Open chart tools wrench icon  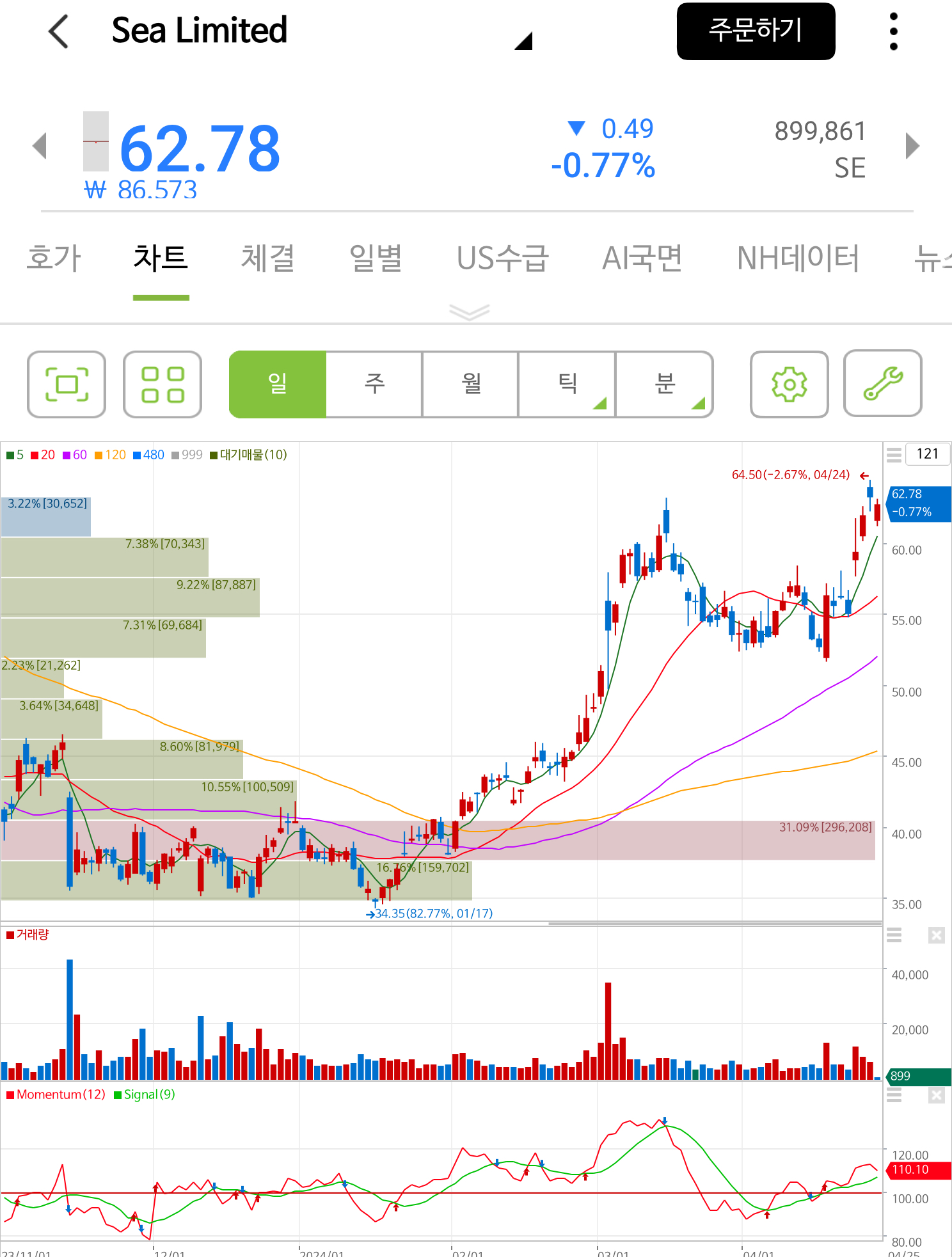click(x=883, y=384)
